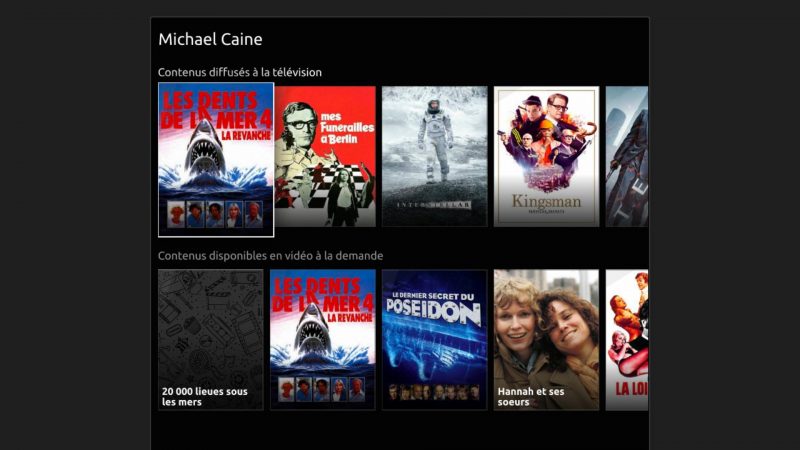Click the Poseidon title text on poster

pyautogui.click(x=434, y=309)
